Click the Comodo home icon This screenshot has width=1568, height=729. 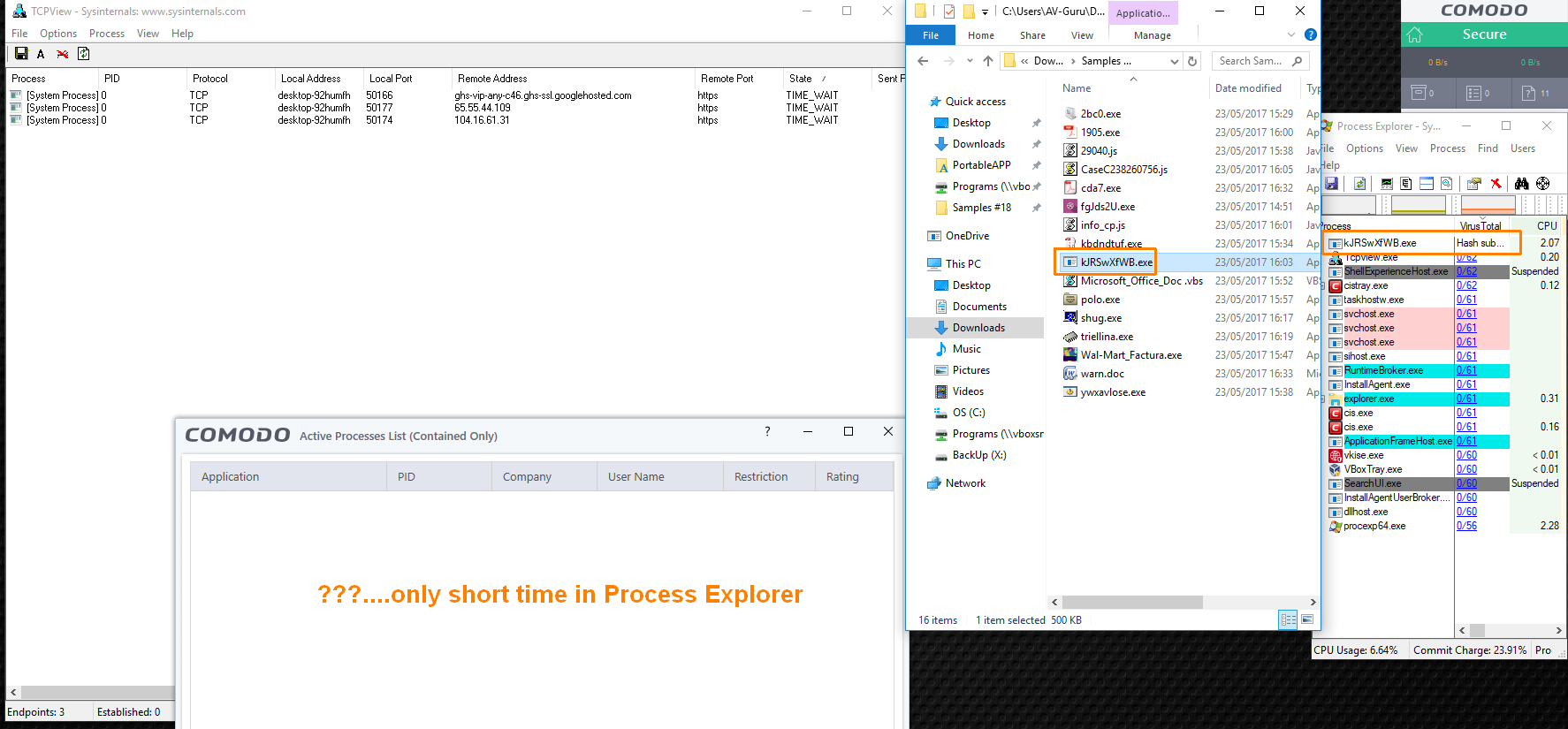point(1415,34)
